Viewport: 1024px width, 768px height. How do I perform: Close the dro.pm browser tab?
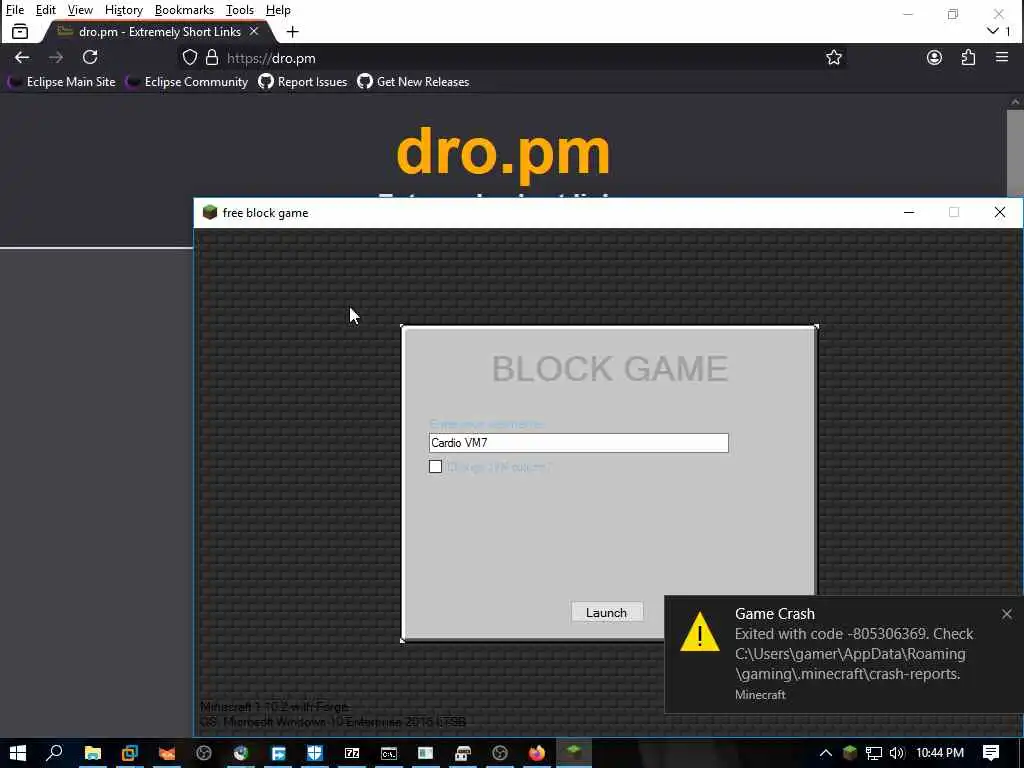(x=254, y=31)
